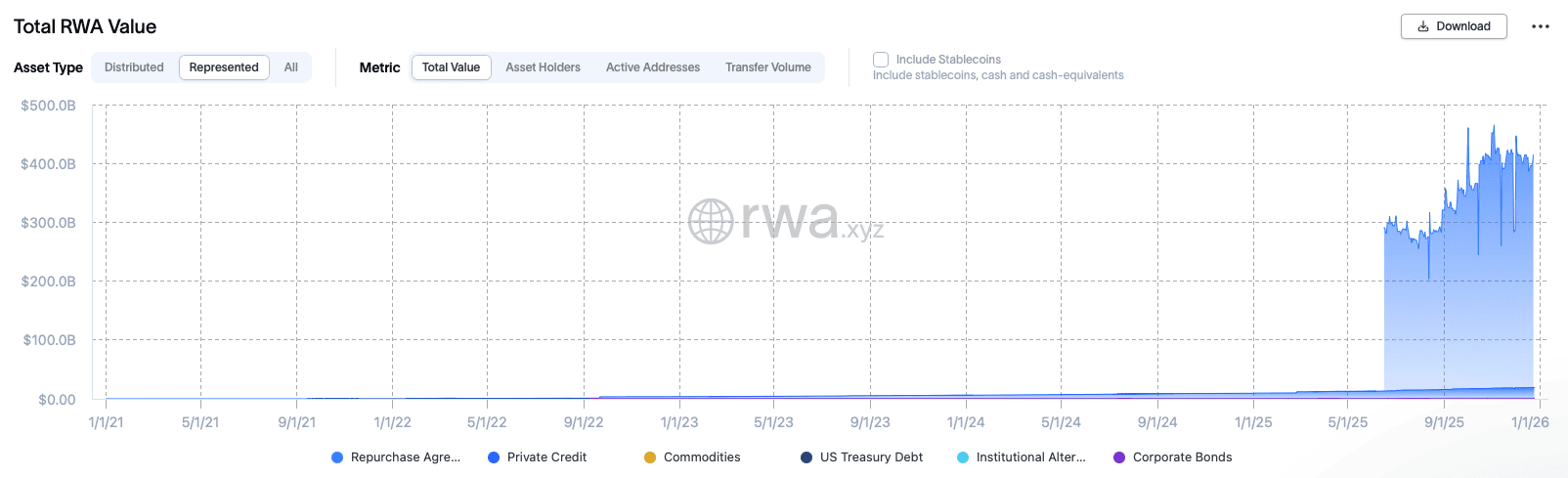Click the Download button

(1453, 26)
